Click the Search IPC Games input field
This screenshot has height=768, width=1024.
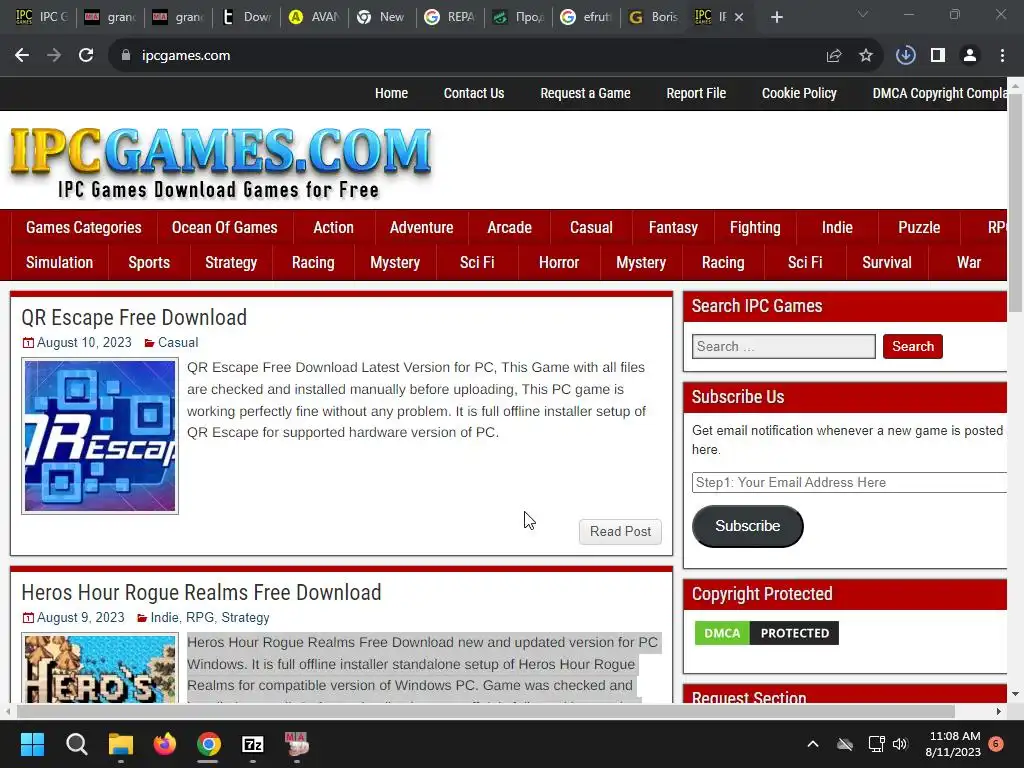(784, 347)
